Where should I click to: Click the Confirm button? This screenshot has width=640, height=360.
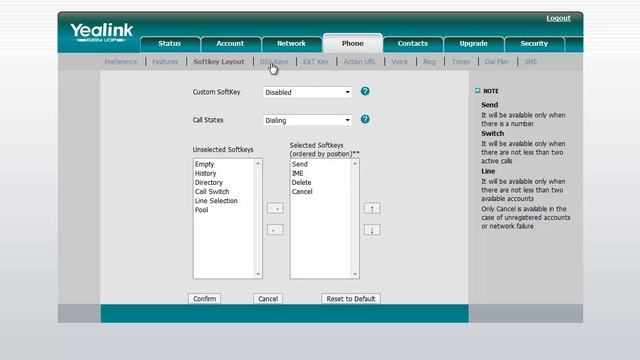(x=204, y=298)
